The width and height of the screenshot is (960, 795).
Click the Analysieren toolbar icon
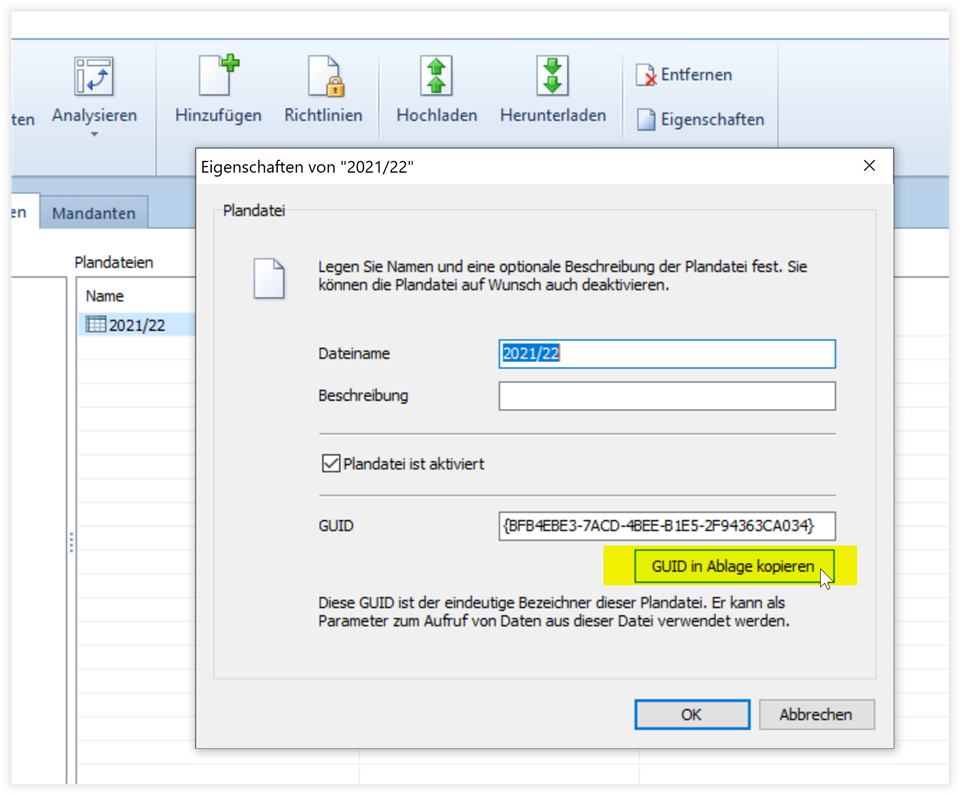94,77
